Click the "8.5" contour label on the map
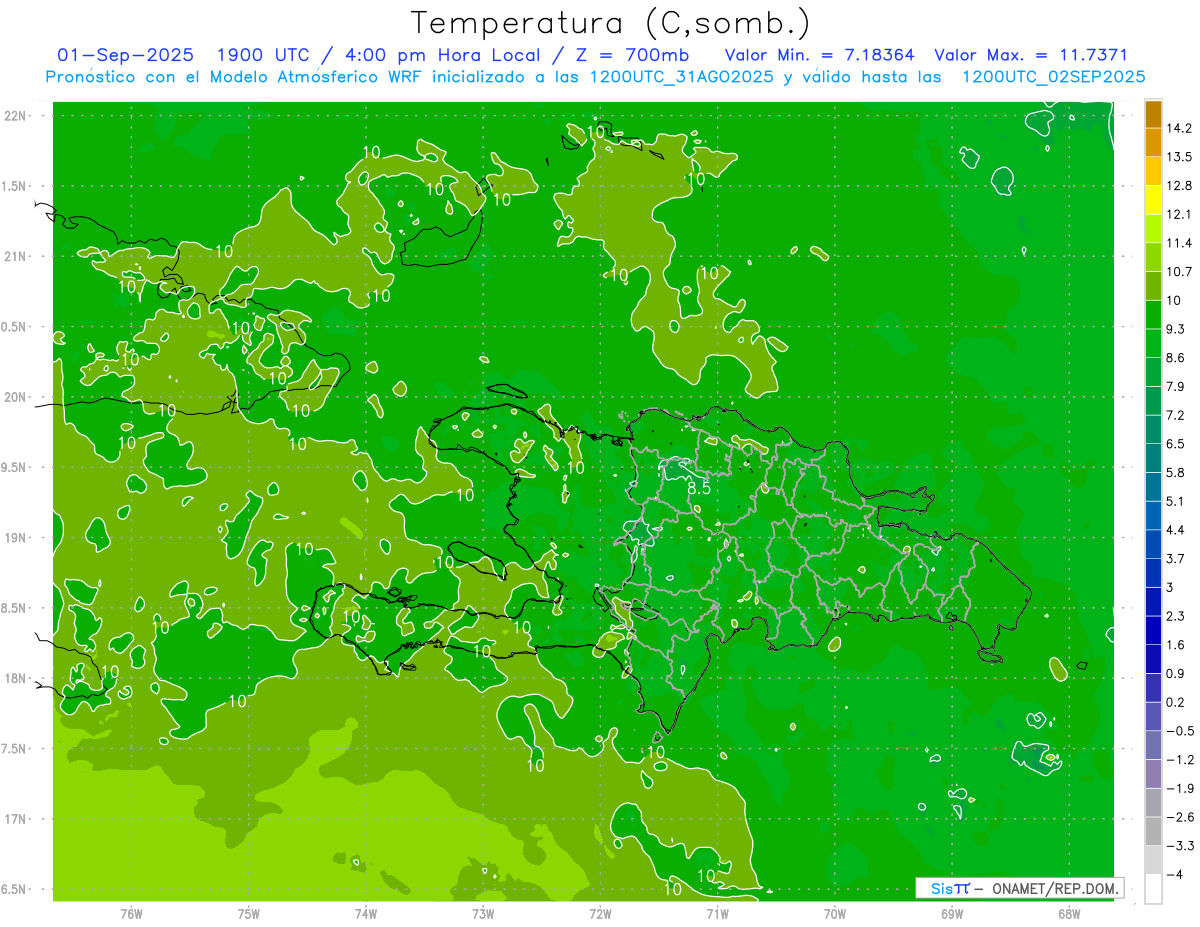This screenshot has height=927, width=1200. coord(699,489)
